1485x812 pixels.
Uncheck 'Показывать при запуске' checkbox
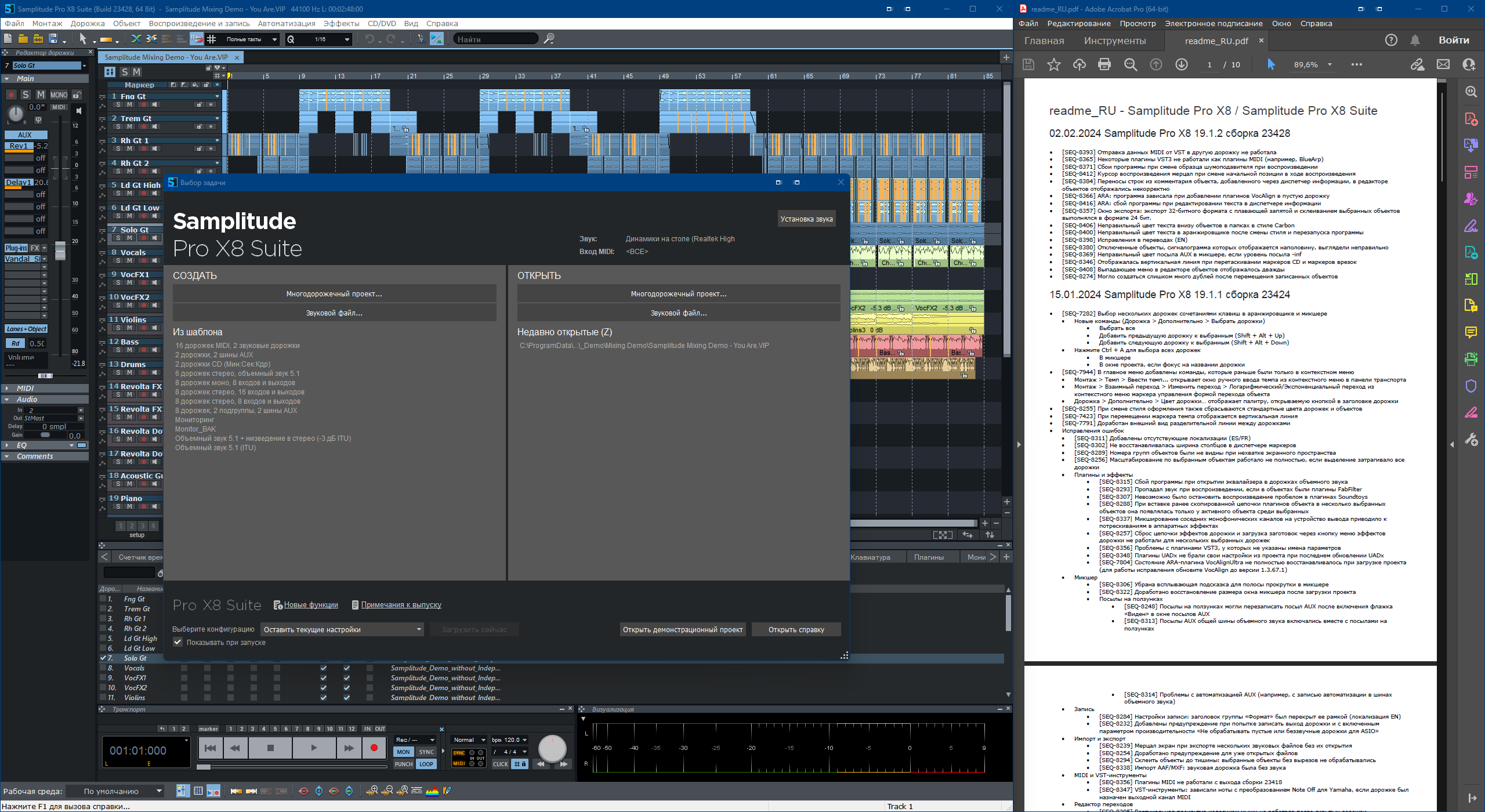178,642
